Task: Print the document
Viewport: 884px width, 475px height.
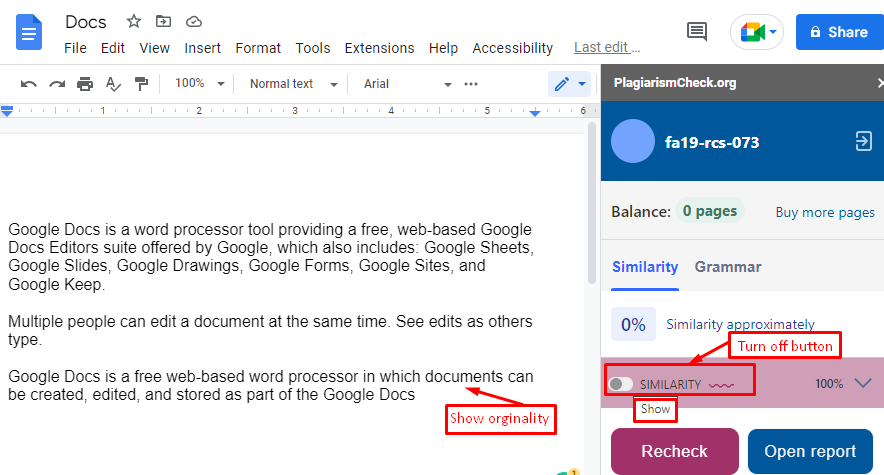Action: pos(85,85)
